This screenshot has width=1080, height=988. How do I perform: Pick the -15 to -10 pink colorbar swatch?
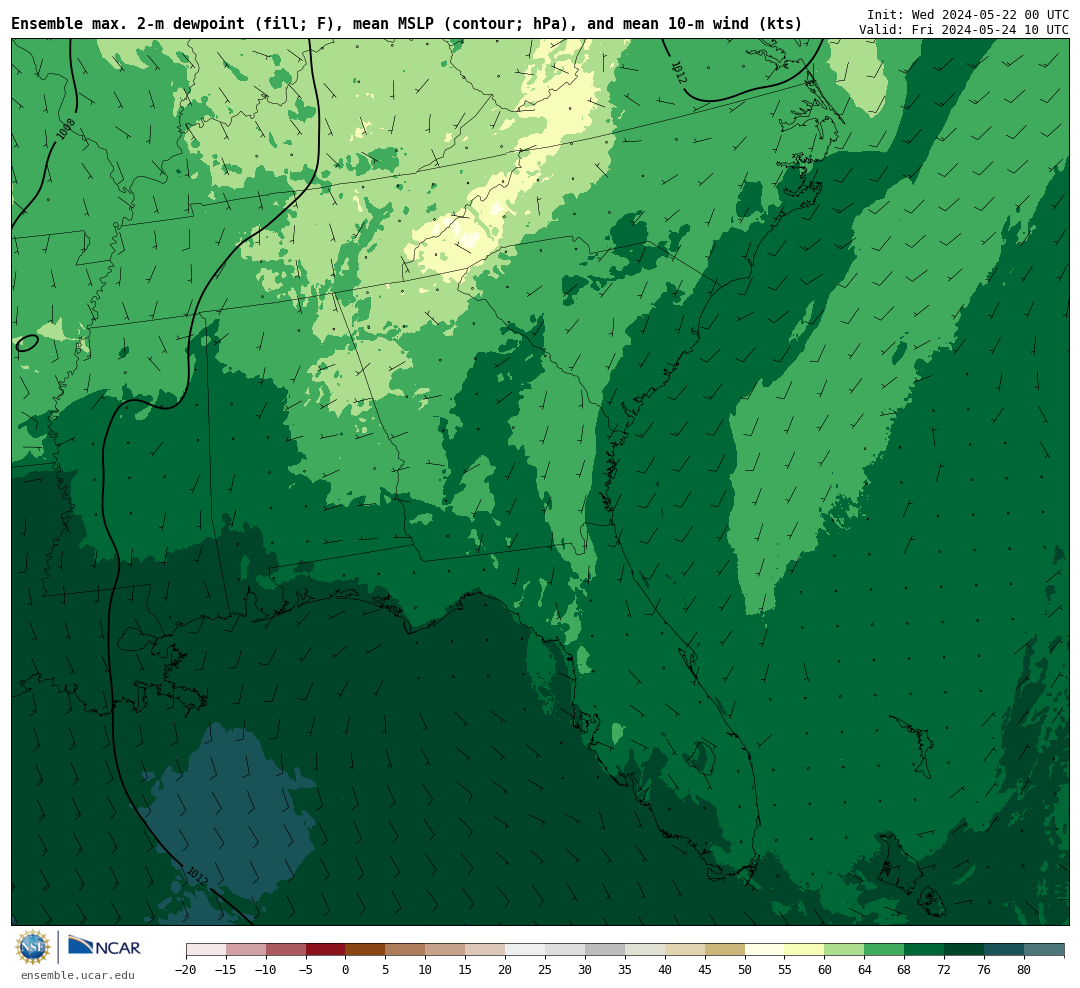click(246, 950)
